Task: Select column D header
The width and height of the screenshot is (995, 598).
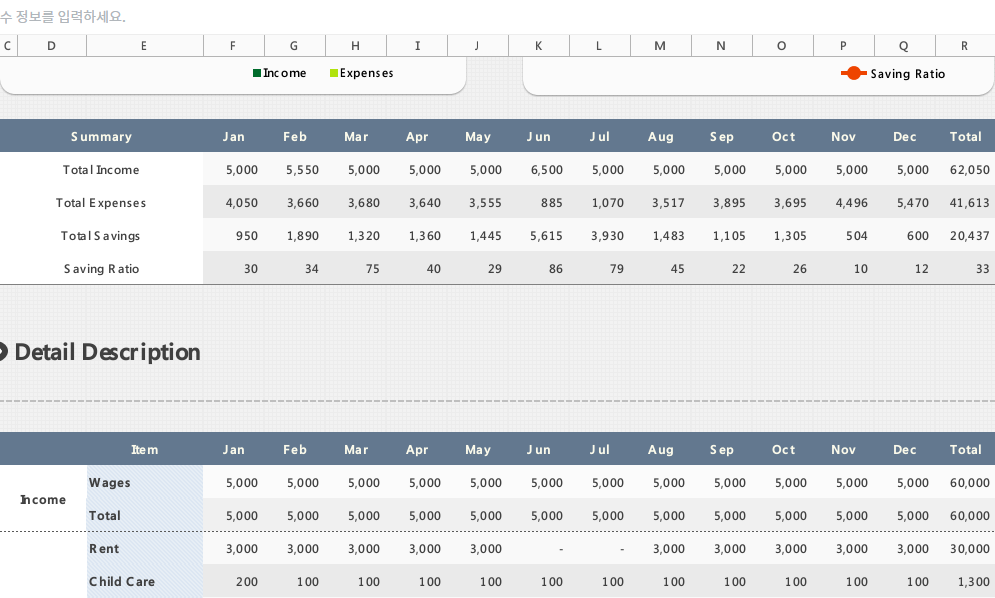Action: point(51,46)
